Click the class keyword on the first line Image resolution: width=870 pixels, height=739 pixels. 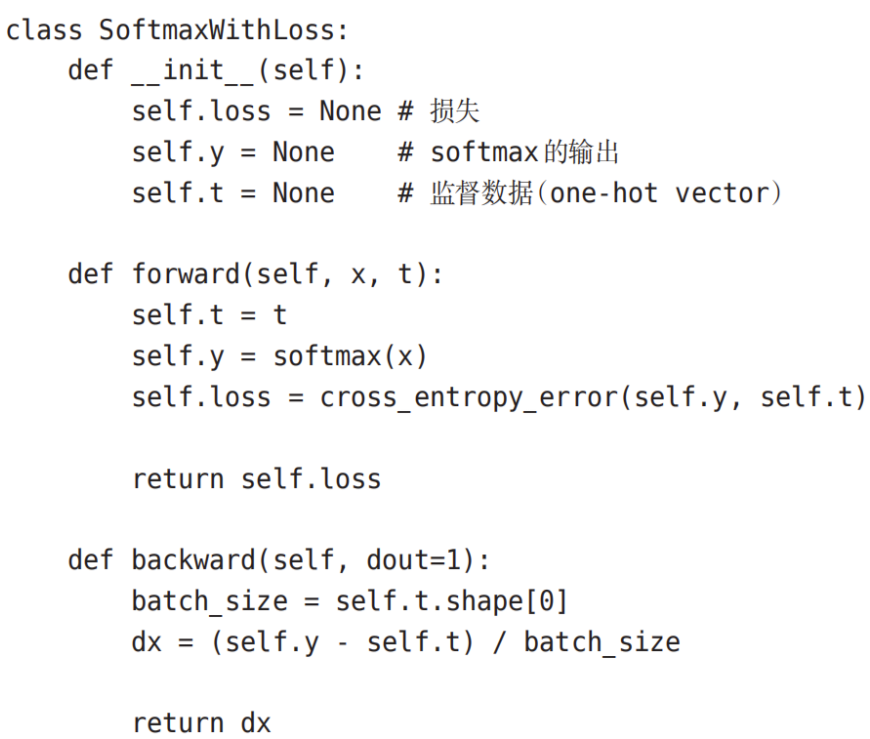[x=44, y=30]
